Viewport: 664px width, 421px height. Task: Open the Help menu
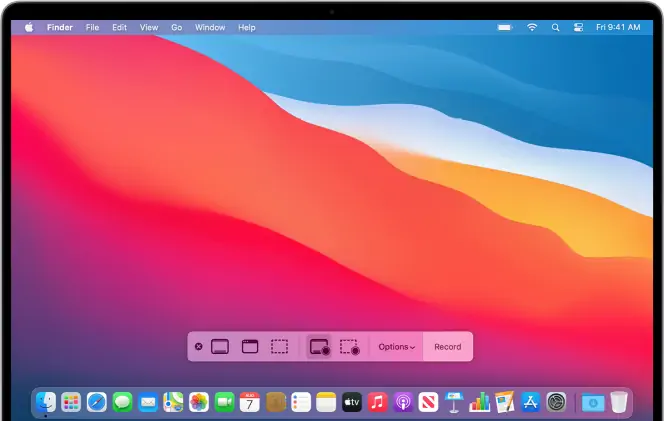pyautogui.click(x=246, y=28)
